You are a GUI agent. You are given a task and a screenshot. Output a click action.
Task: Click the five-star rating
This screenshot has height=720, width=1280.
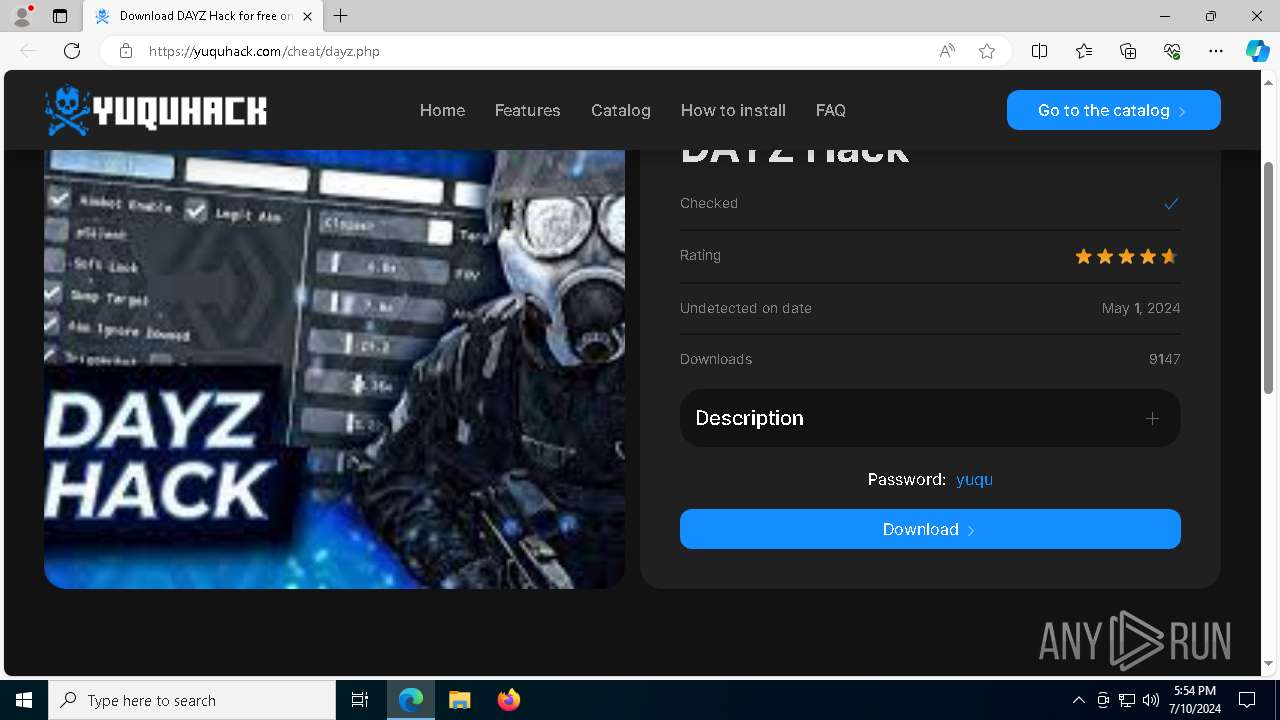point(1126,256)
